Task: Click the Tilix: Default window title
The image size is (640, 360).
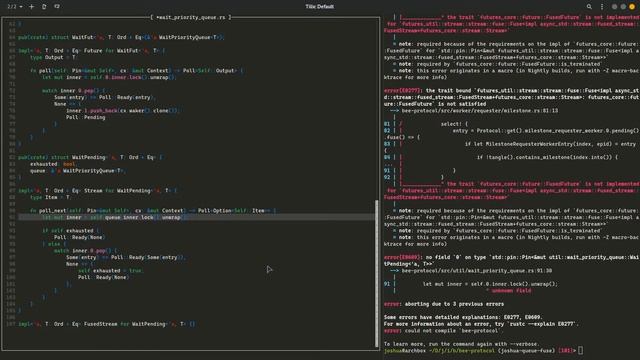Action: (320, 7)
